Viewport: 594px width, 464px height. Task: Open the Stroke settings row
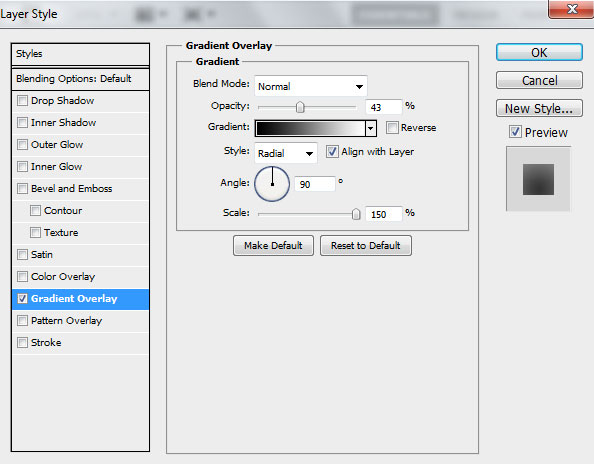click(x=80, y=342)
